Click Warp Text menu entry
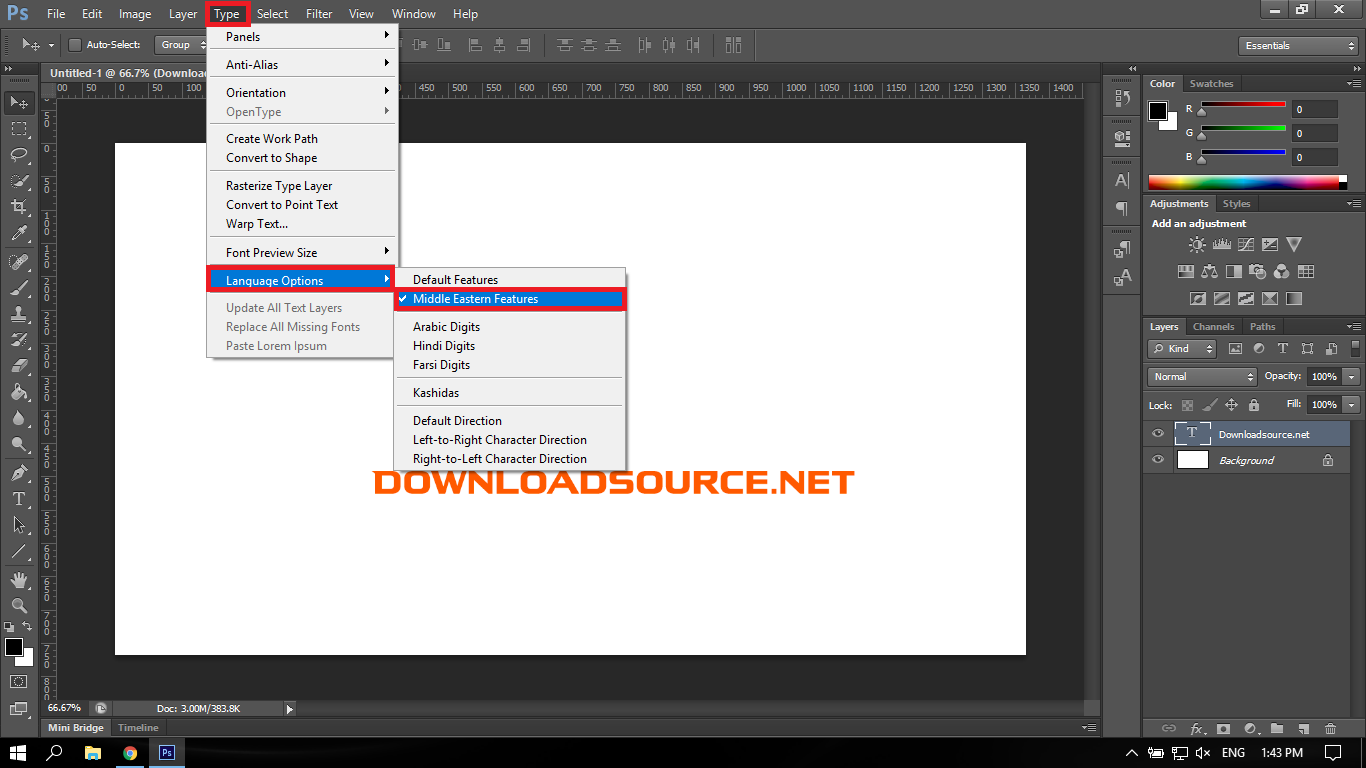Screen dimensions: 1366x768 pos(257,224)
